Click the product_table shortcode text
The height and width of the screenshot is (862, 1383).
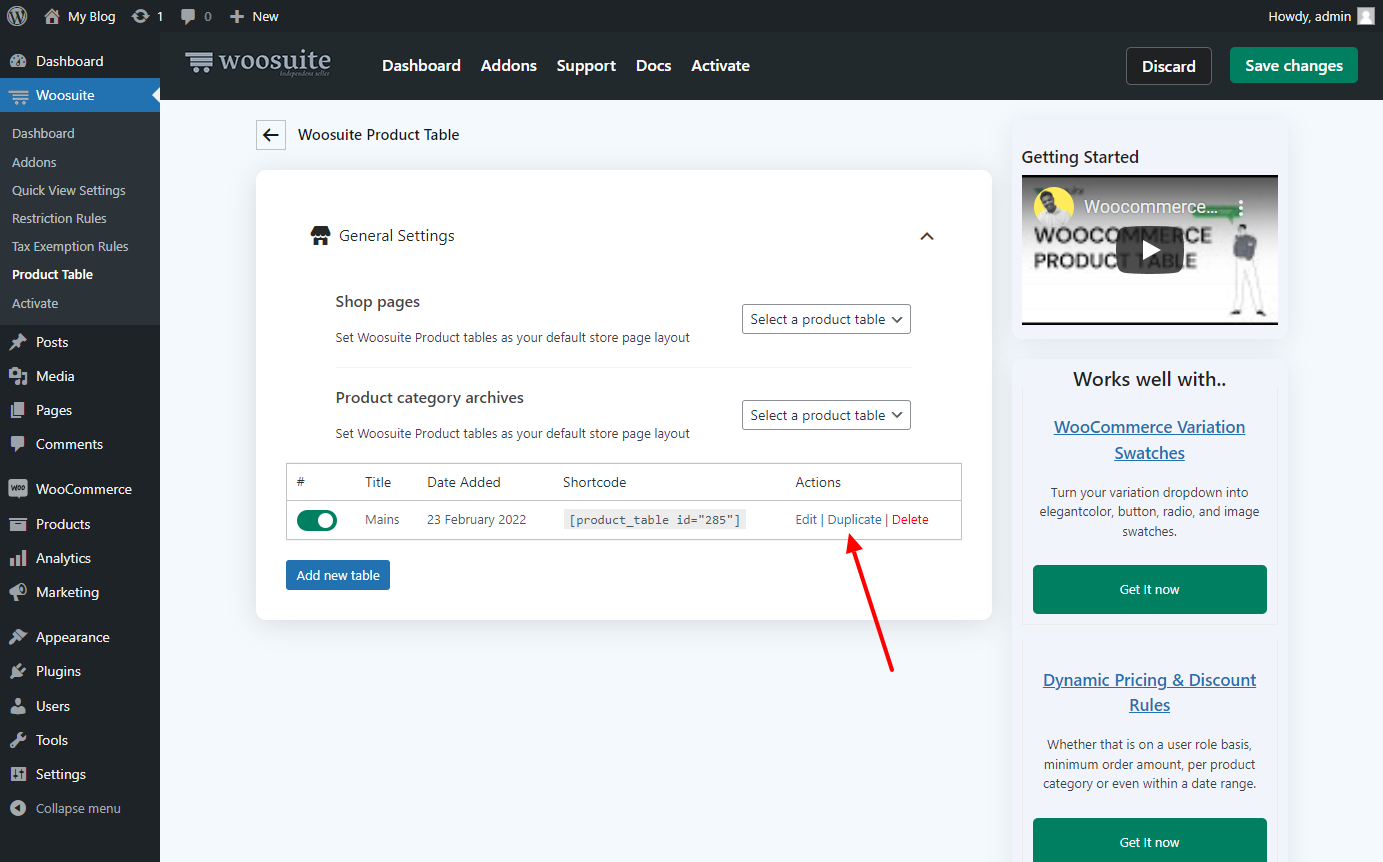(655, 520)
